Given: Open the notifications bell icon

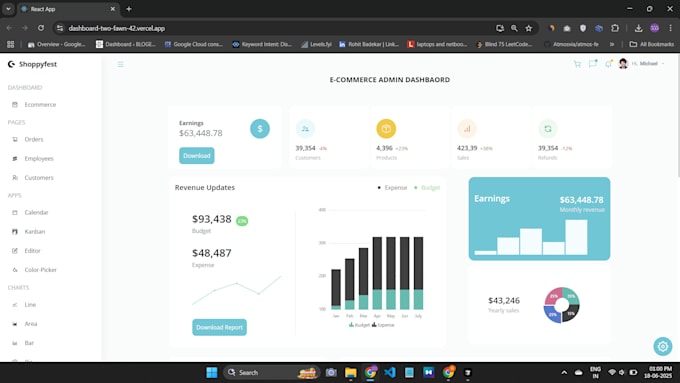Looking at the screenshot, I should click(608, 64).
